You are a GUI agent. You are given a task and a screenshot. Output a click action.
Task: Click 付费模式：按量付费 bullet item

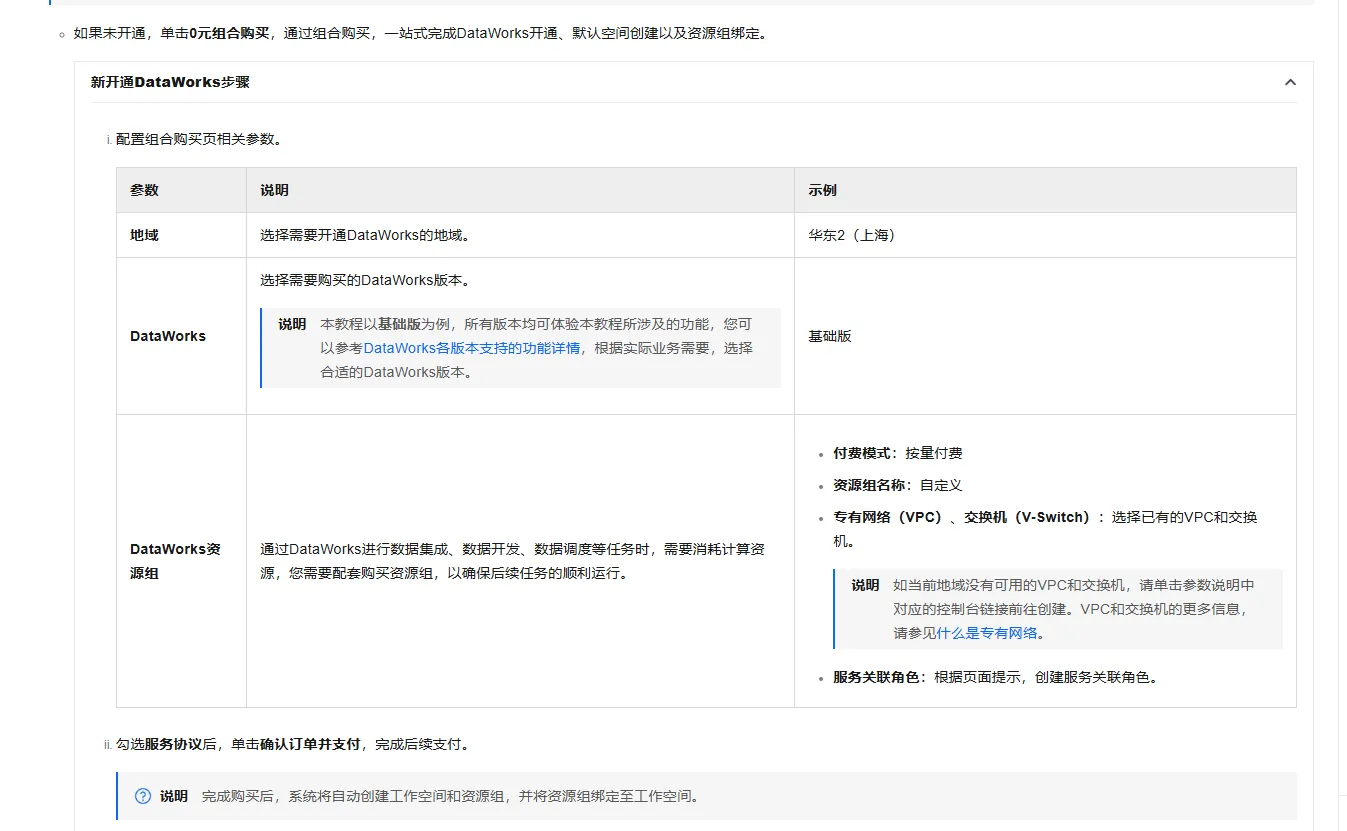(898, 453)
